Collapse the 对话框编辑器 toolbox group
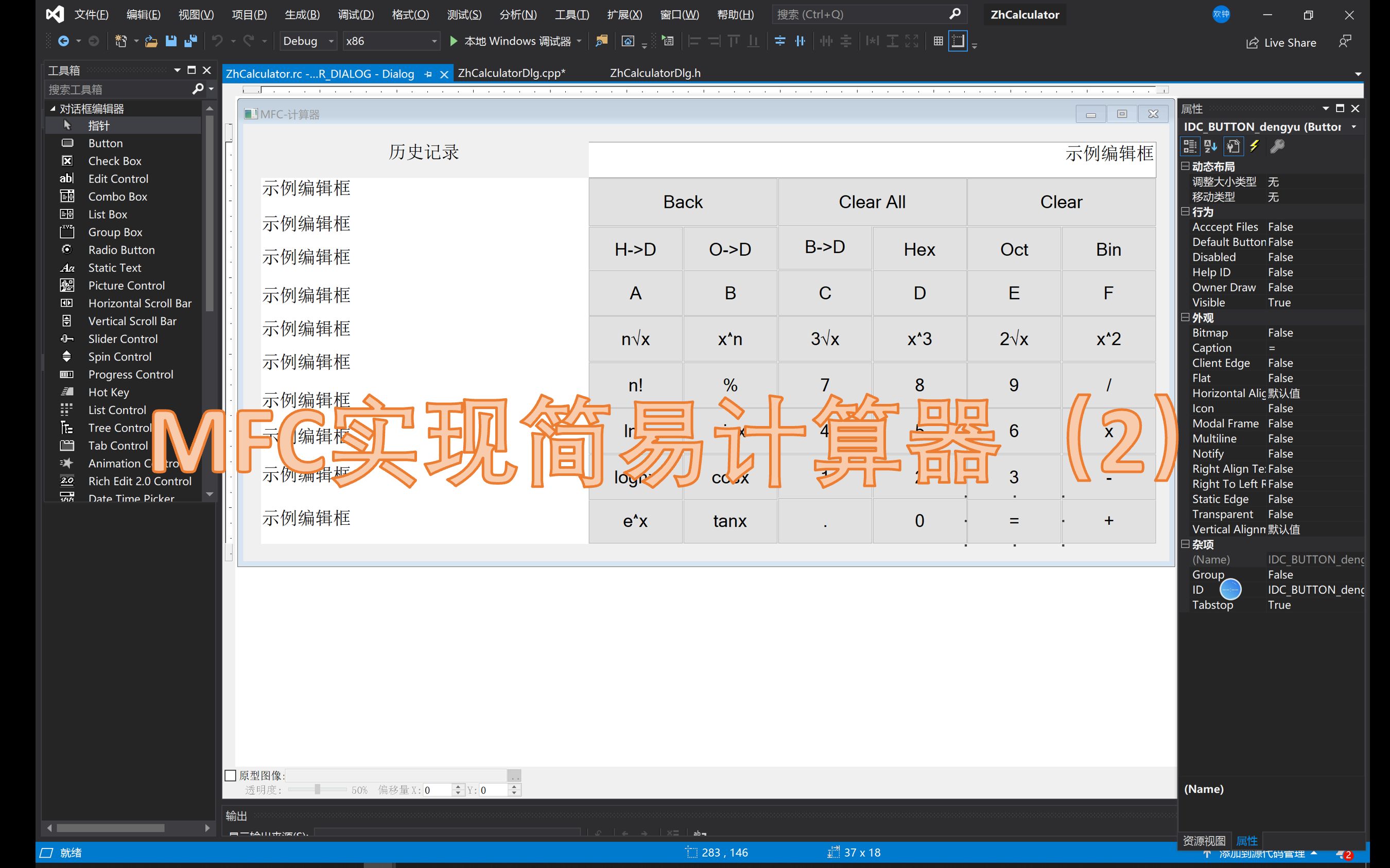This screenshot has height=868, width=1390. [53, 109]
